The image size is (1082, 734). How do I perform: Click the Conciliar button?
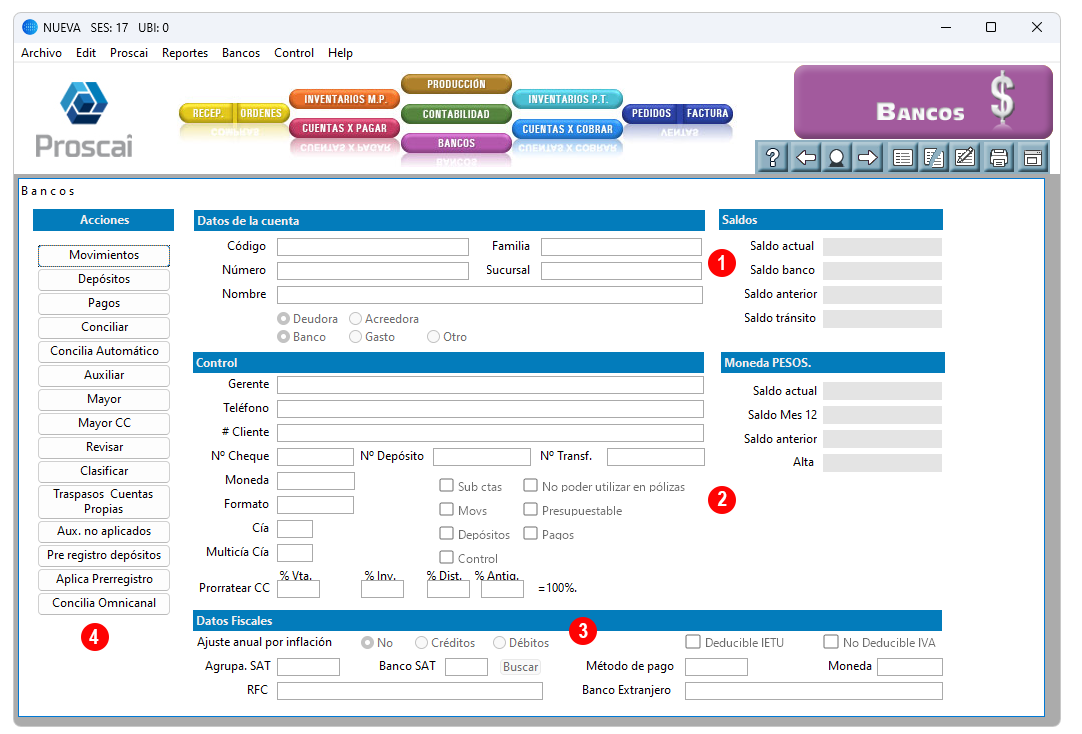104,327
